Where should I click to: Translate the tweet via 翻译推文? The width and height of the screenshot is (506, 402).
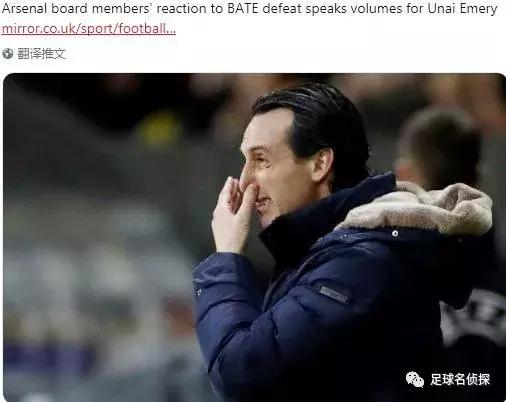coord(41,54)
